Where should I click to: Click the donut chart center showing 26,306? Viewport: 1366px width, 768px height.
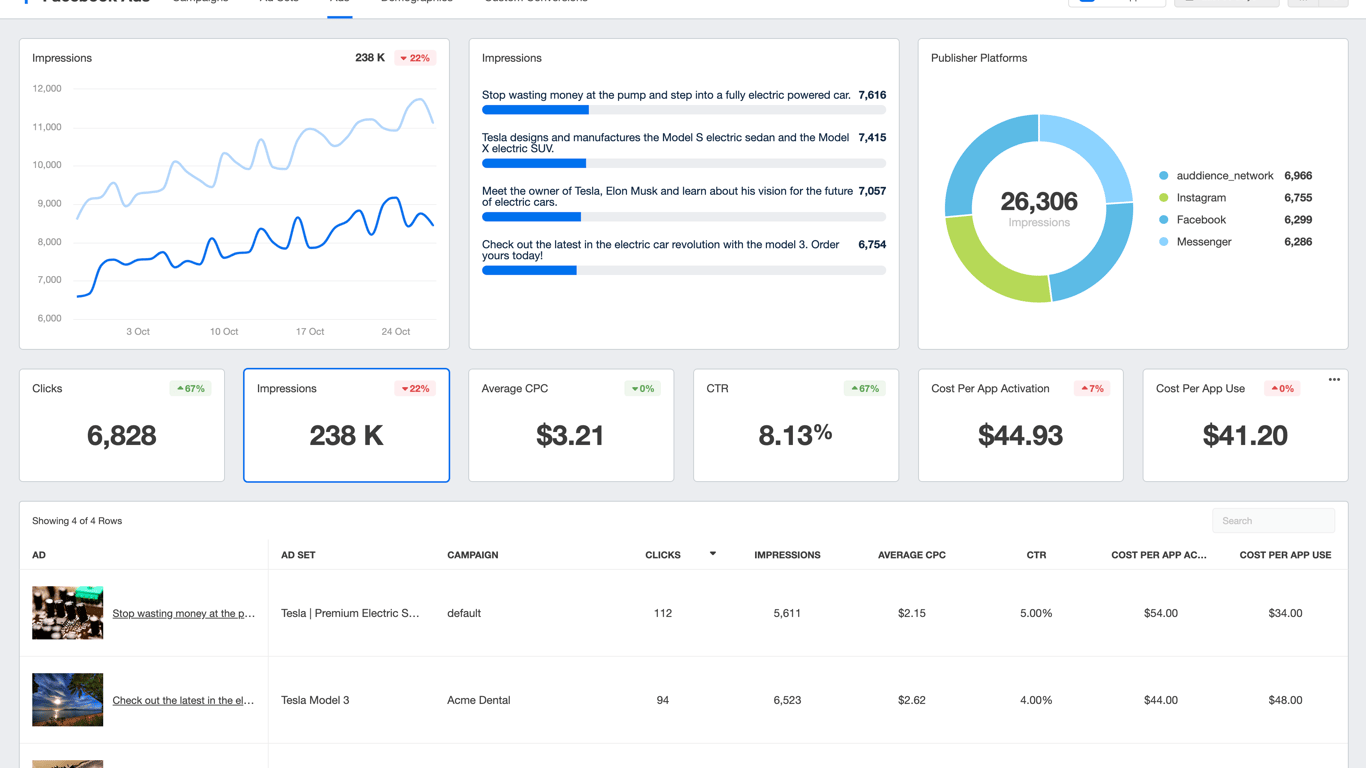coord(1039,208)
